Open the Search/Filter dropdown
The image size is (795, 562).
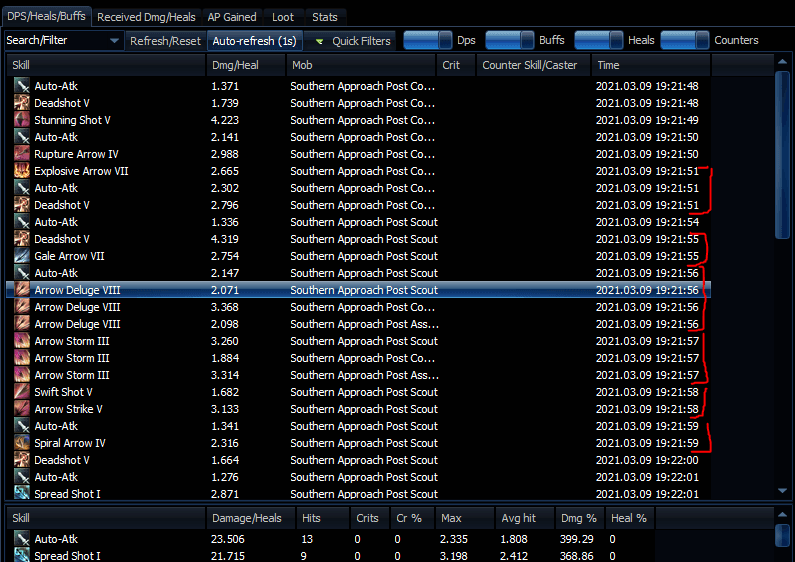62,41
